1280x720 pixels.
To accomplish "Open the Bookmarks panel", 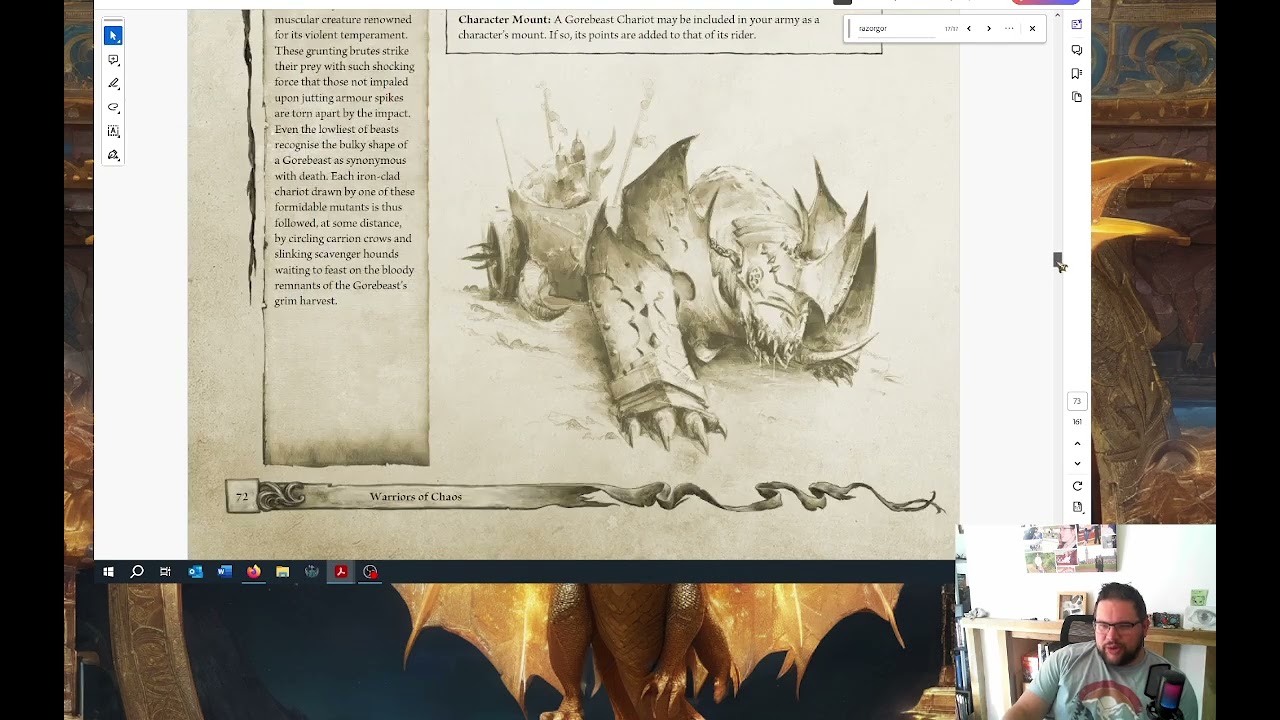I will click(1077, 74).
